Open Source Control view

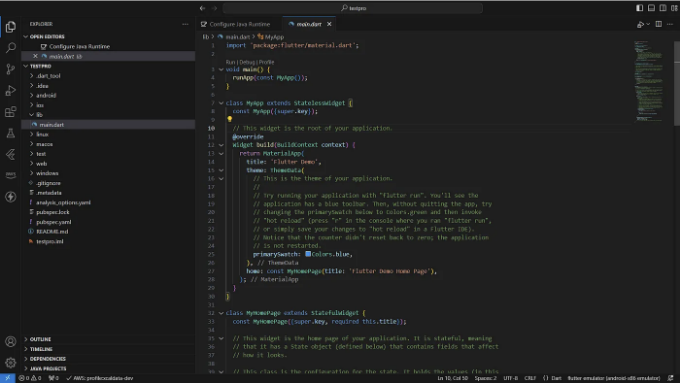(10, 69)
